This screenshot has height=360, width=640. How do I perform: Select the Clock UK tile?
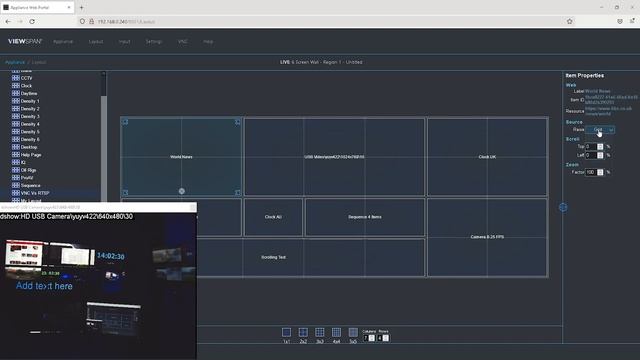pyautogui.click(x=487, y=157)
